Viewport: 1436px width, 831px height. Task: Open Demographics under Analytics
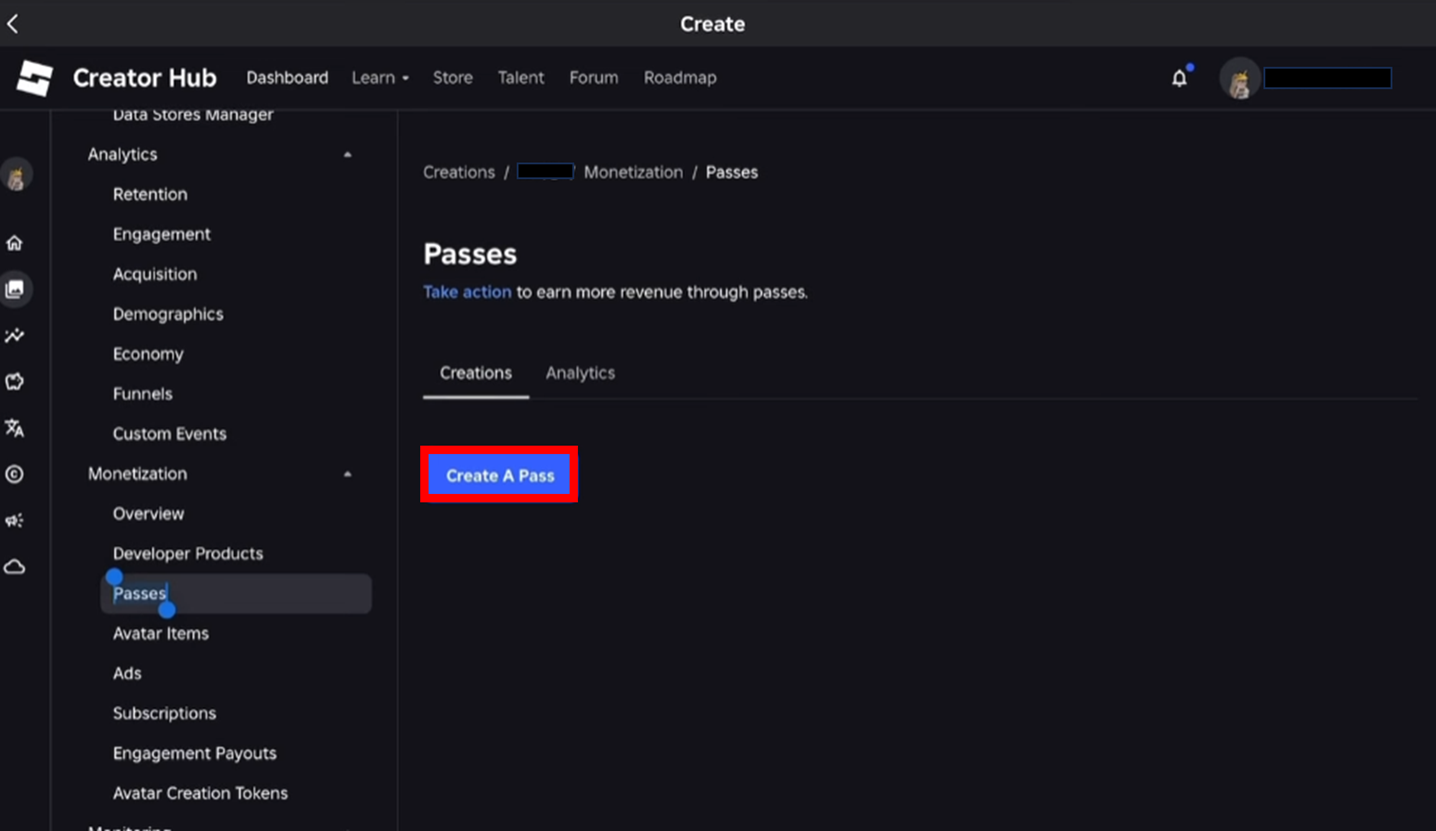pyautogui.click(x=168, y=314)
